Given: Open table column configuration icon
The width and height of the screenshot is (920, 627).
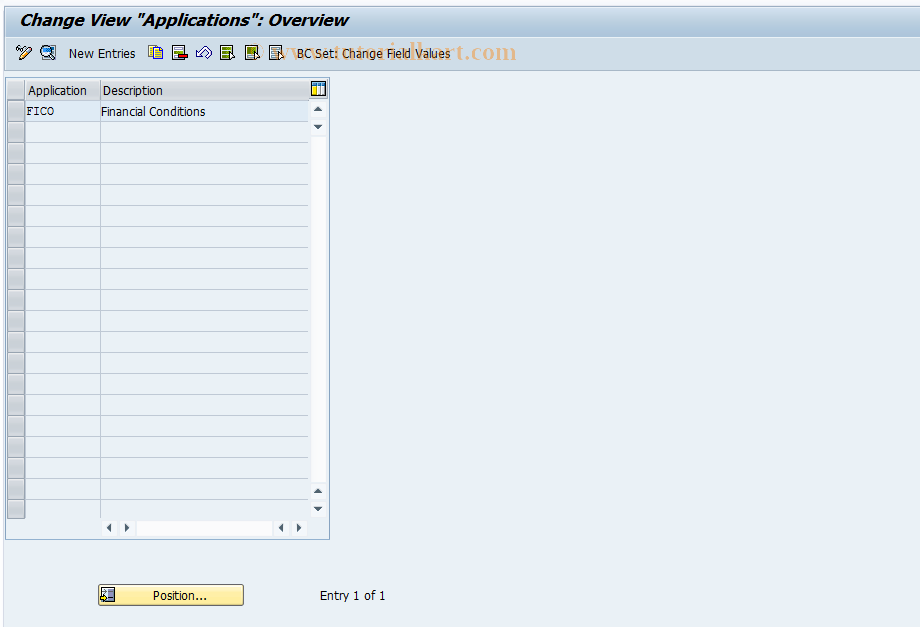Looking at the screenshot, I should coord(318,89).
